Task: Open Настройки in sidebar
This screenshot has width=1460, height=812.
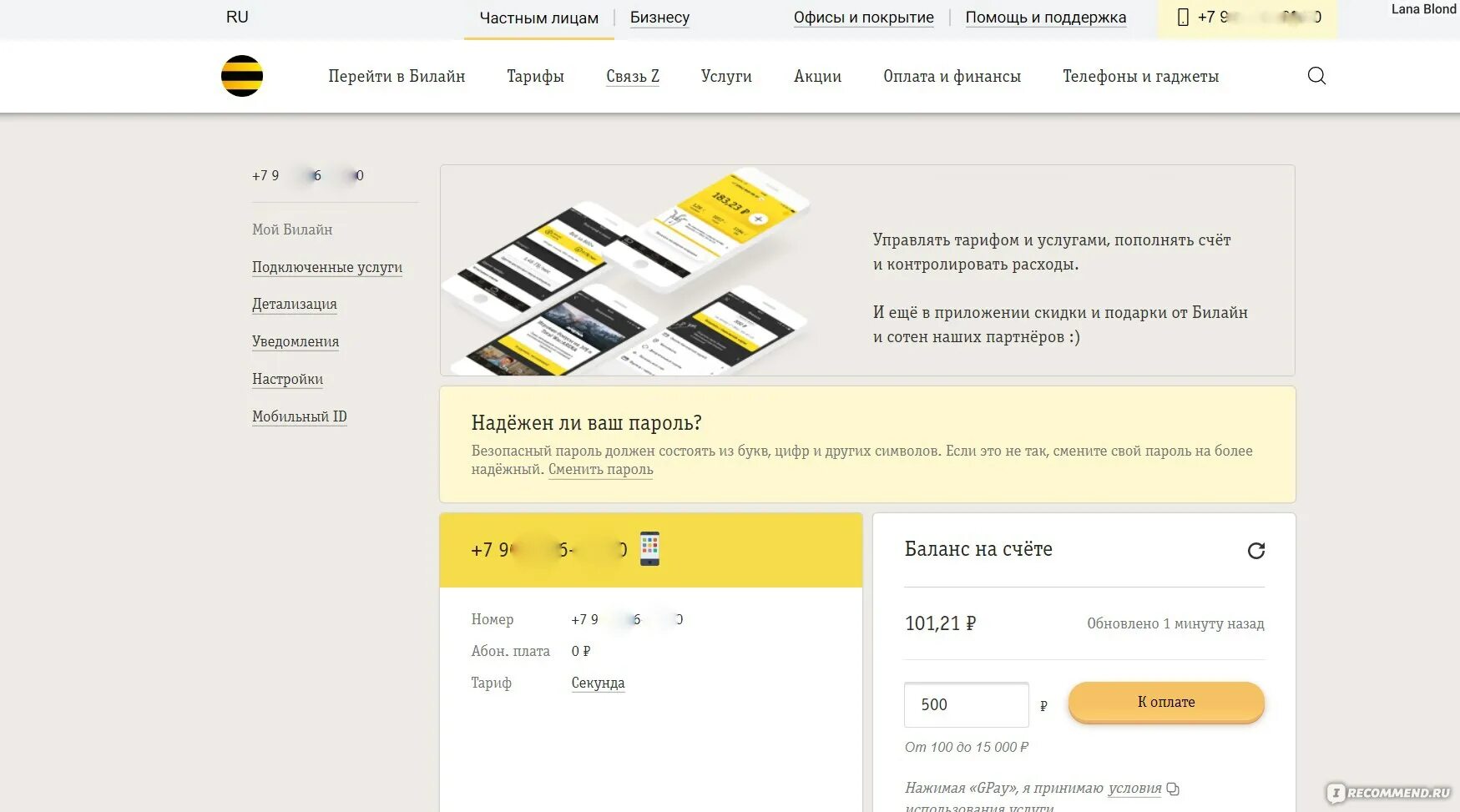Action: point(287,379)
